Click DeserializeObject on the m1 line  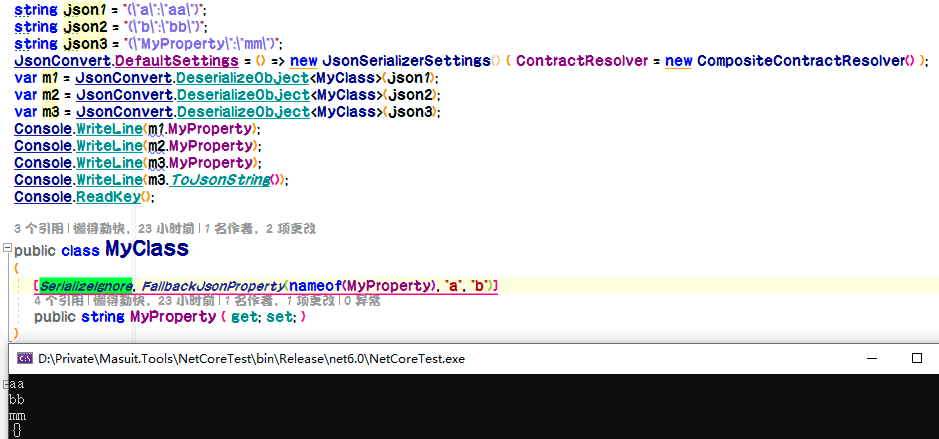[x=243, y=78]
